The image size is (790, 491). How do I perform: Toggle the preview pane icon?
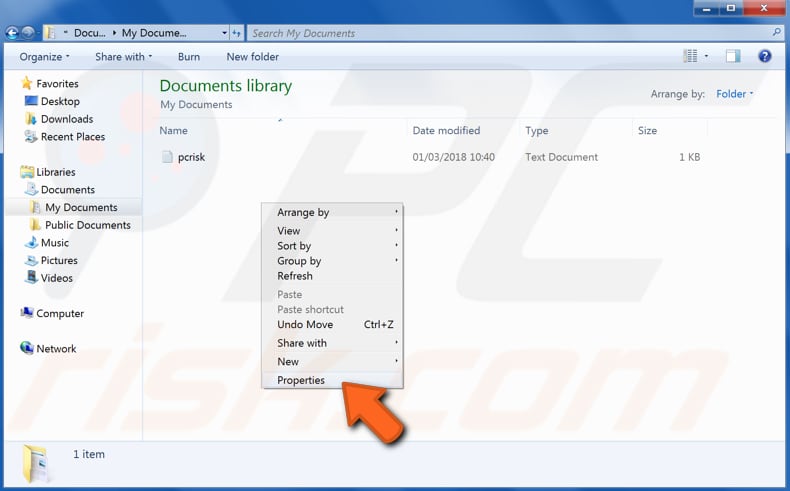tap(733, 56)
